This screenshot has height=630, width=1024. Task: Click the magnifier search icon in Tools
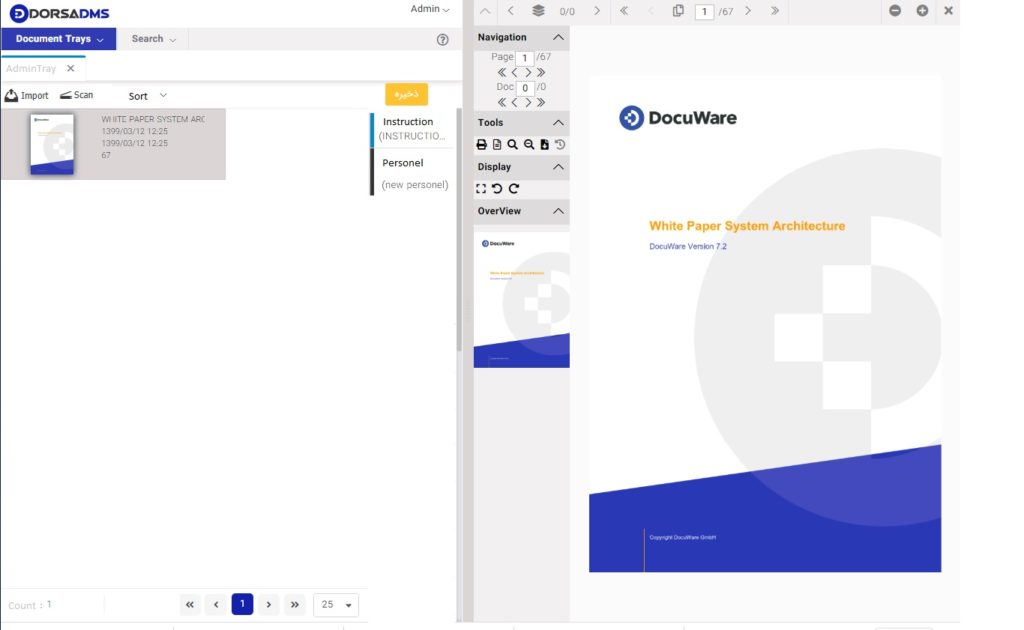point(513,144)
